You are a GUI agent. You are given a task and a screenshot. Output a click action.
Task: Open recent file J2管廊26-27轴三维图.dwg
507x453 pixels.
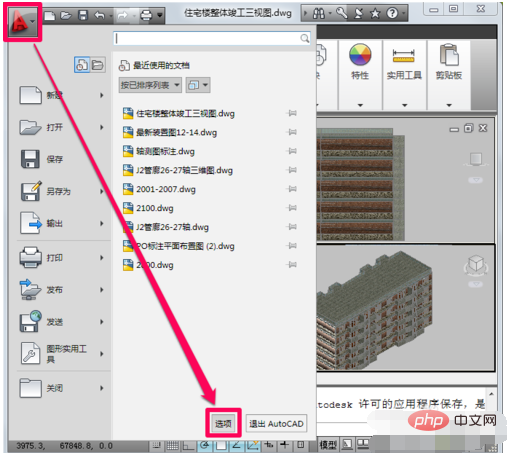pos(178,170)
